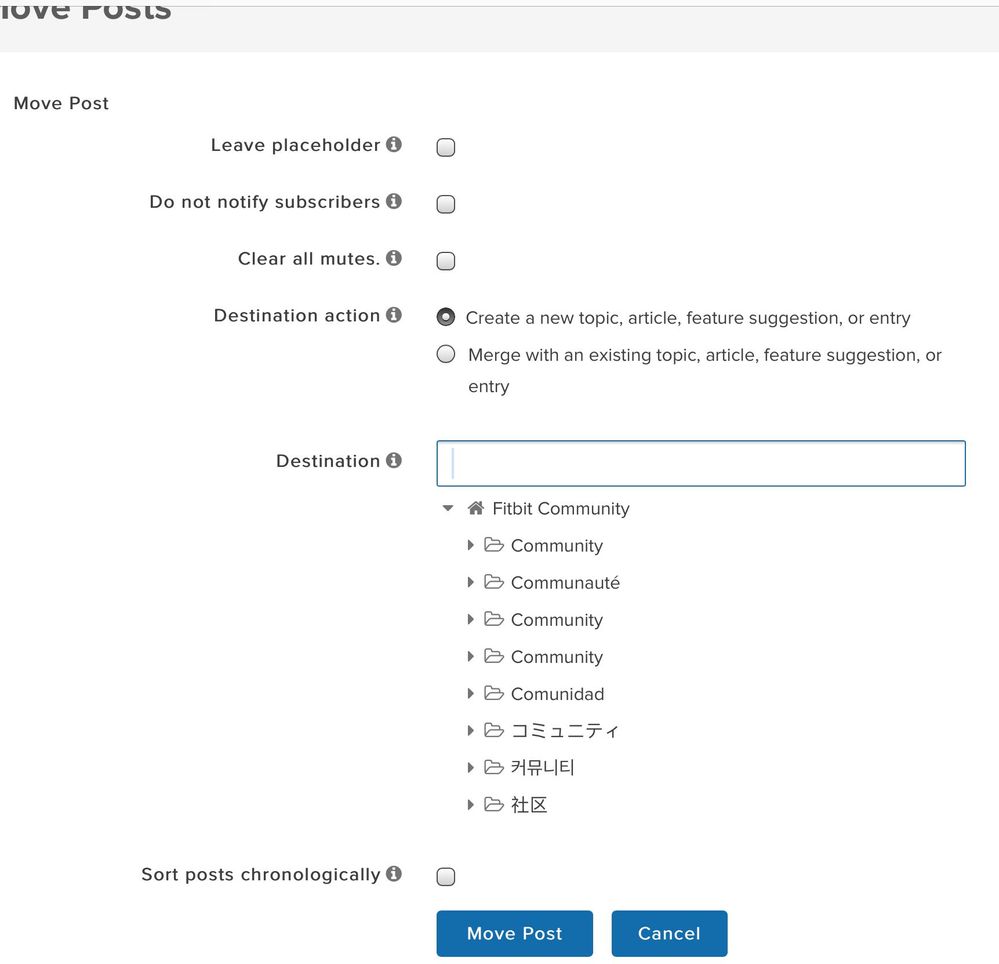Click the Comunidad folder icon
Screen dimensions: 999x964
(494, 693)
